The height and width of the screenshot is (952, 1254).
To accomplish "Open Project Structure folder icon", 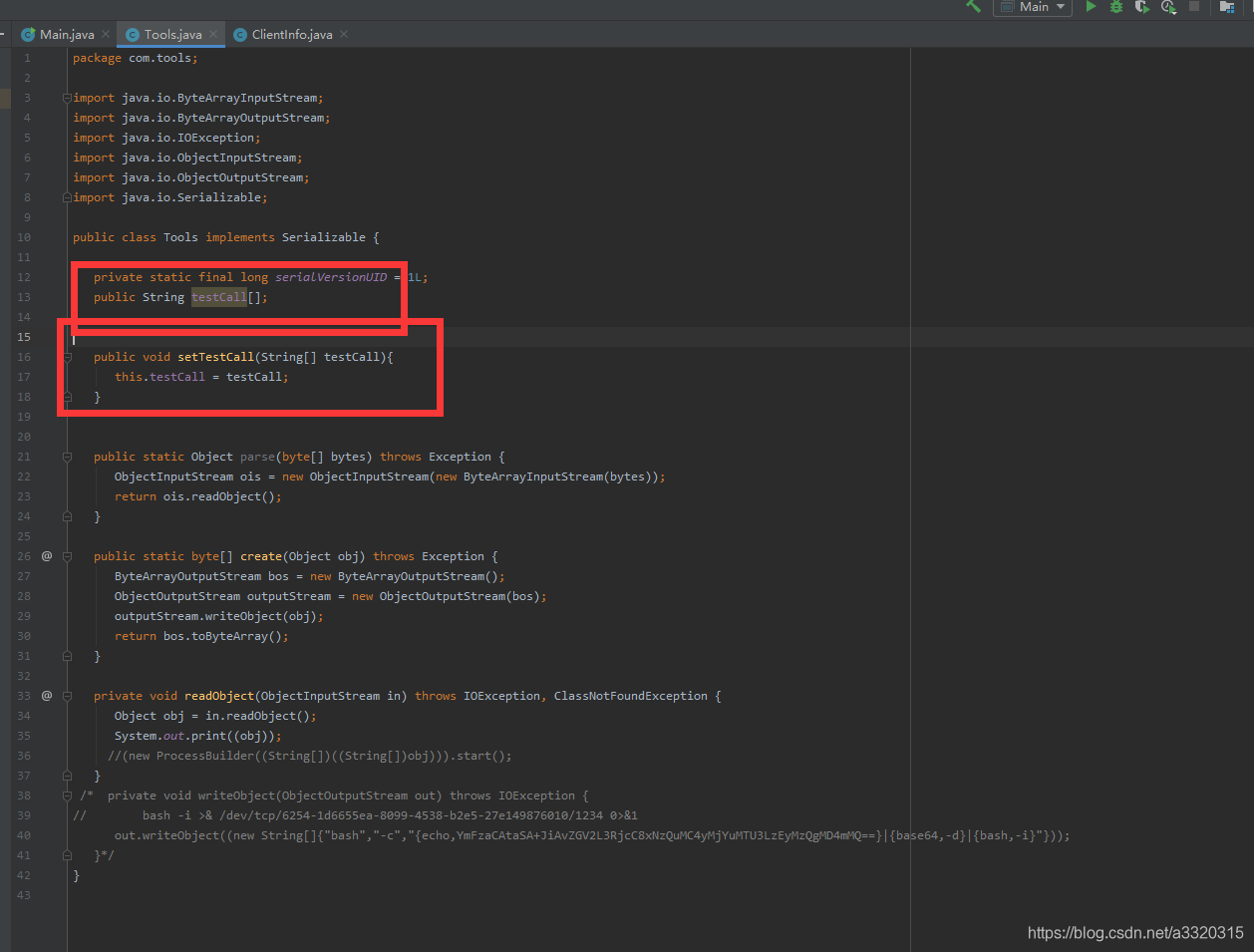I will tap(1227, 6).
